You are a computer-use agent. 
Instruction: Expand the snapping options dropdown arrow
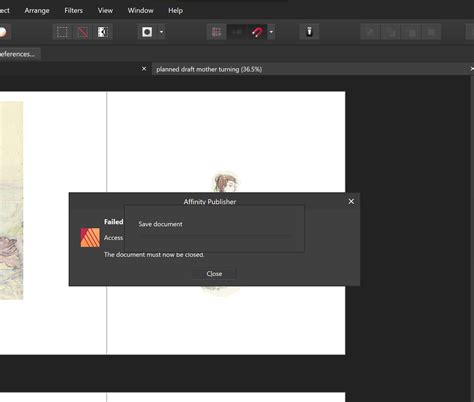(x=271, y=32)
